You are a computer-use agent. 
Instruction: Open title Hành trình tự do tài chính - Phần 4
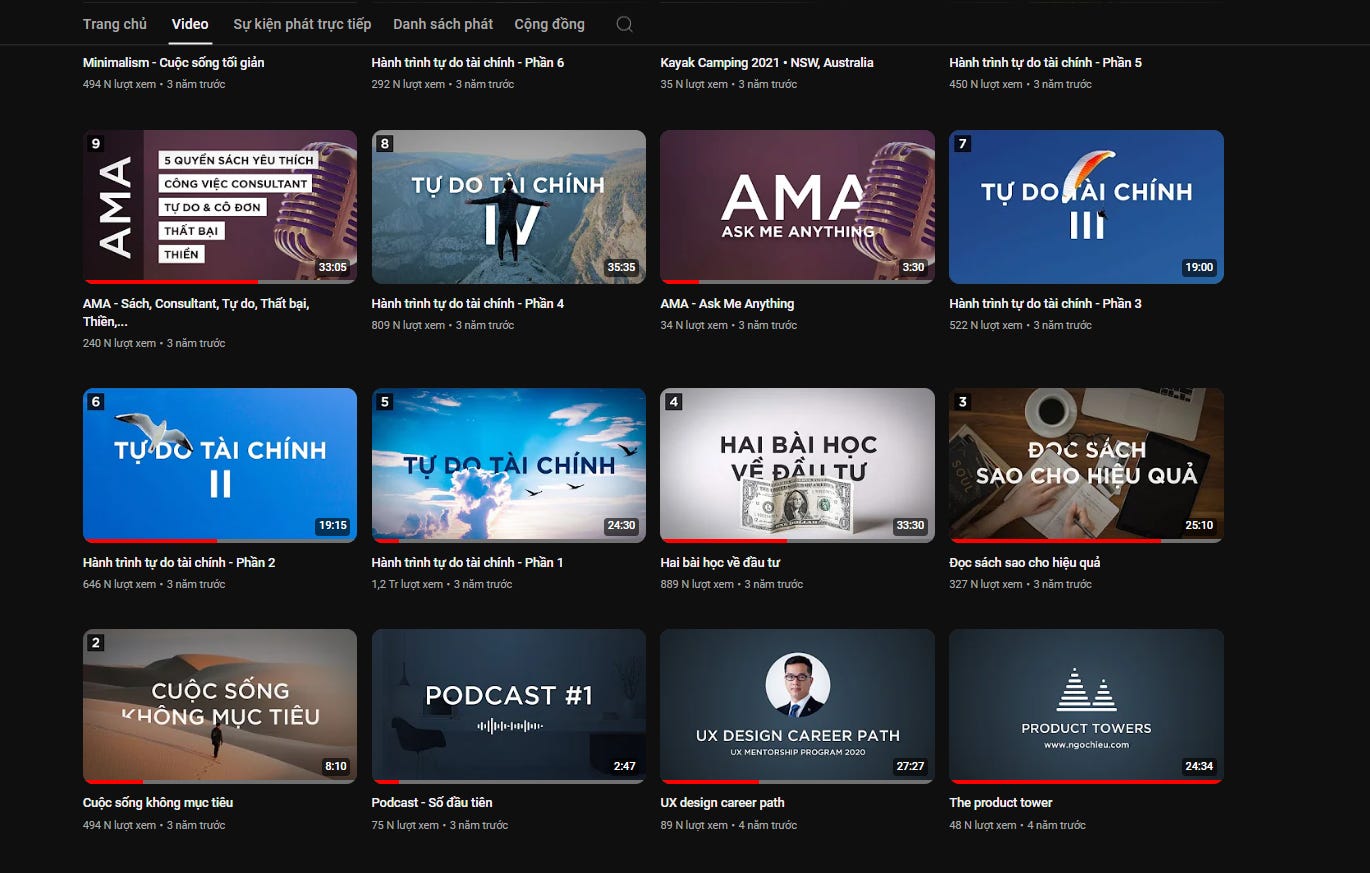tap(468, 303)
